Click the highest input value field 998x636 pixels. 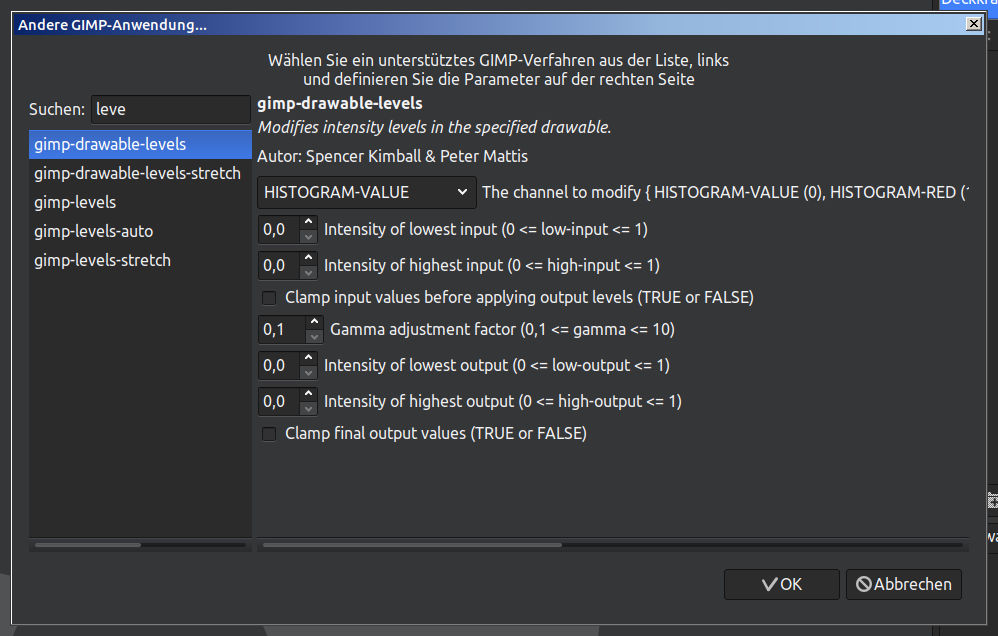[279, 265]
